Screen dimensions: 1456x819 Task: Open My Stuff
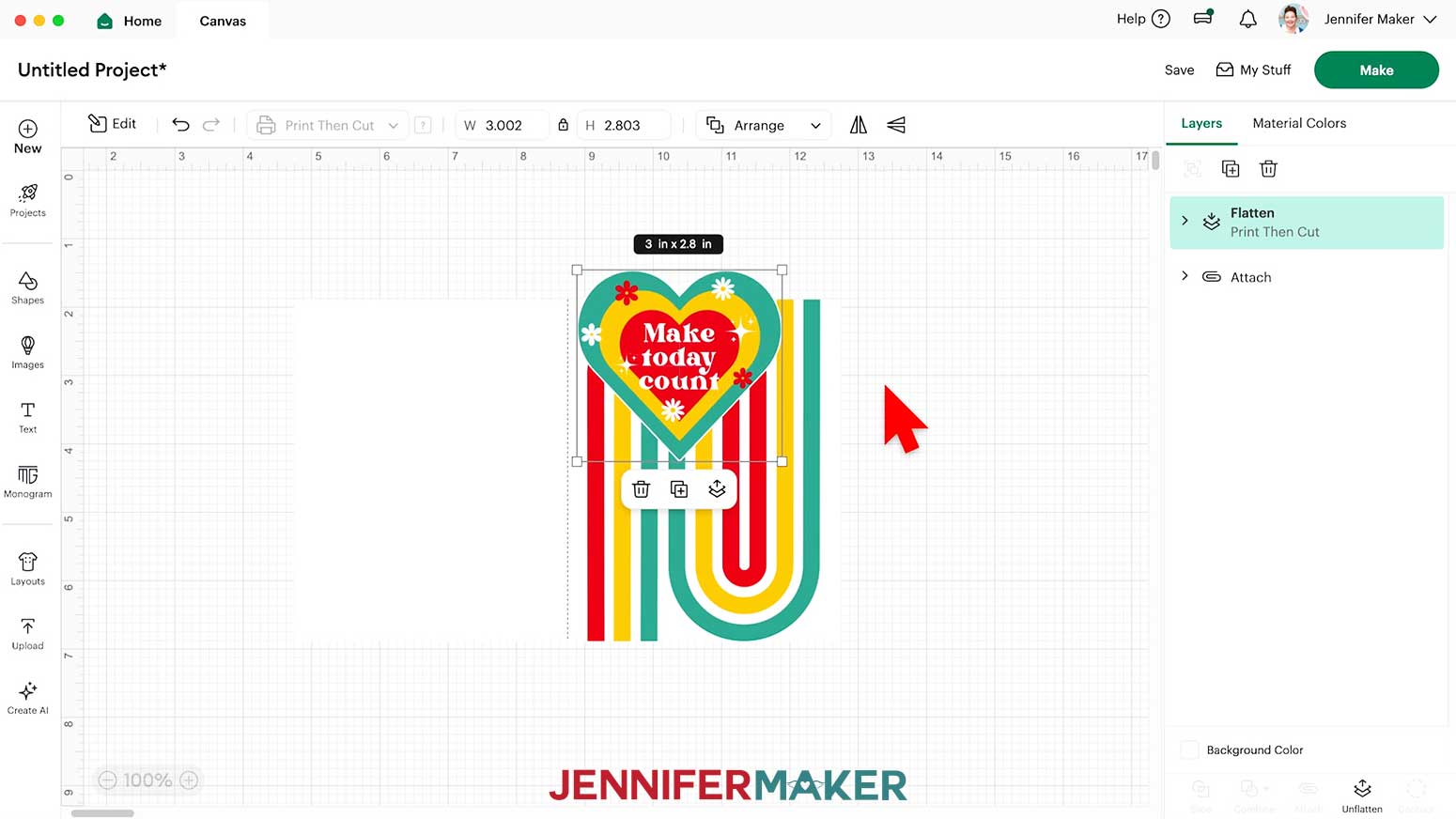[x=1253, y=70]
